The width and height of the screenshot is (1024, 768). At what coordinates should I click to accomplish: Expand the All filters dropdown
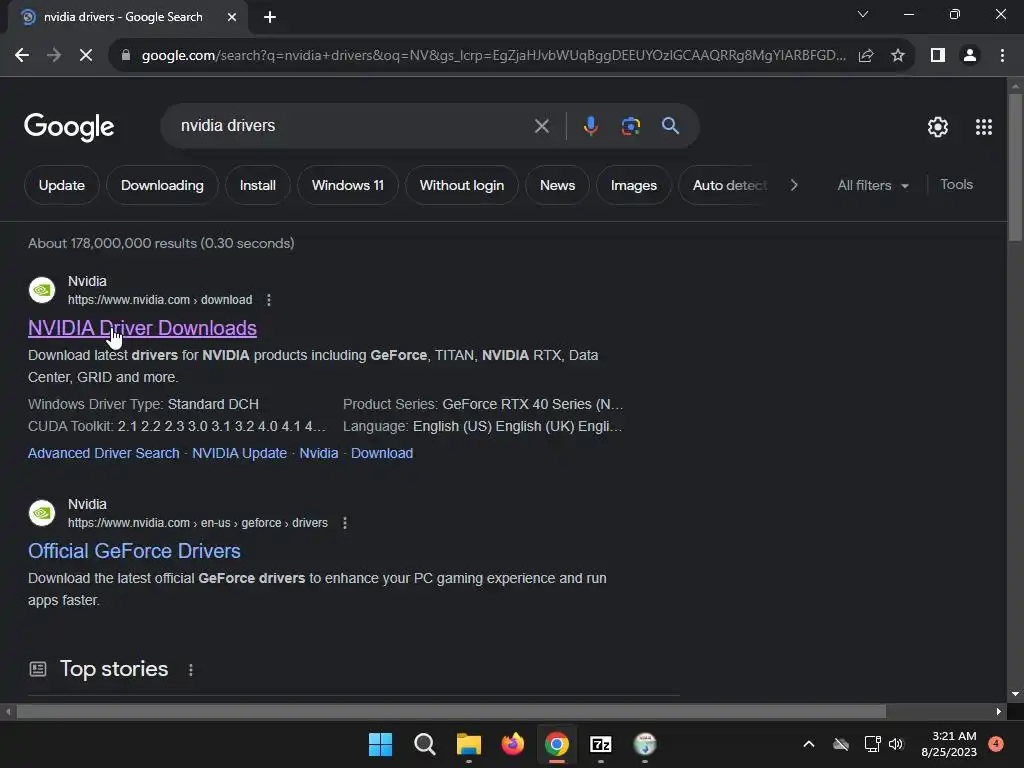click(872, 185)
